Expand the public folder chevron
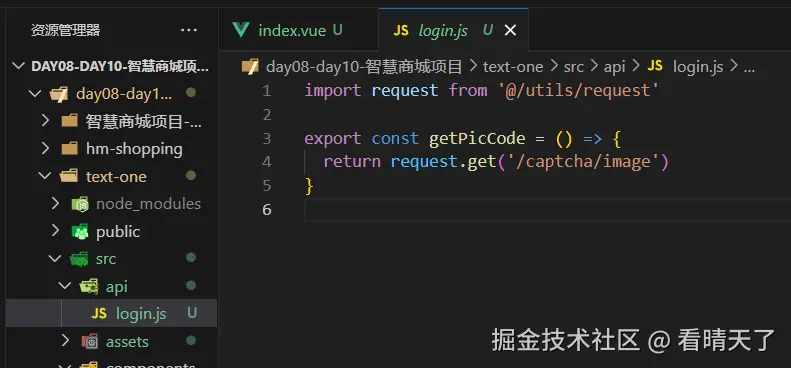Viewport: 791px width, 368px height. (55, 231)
